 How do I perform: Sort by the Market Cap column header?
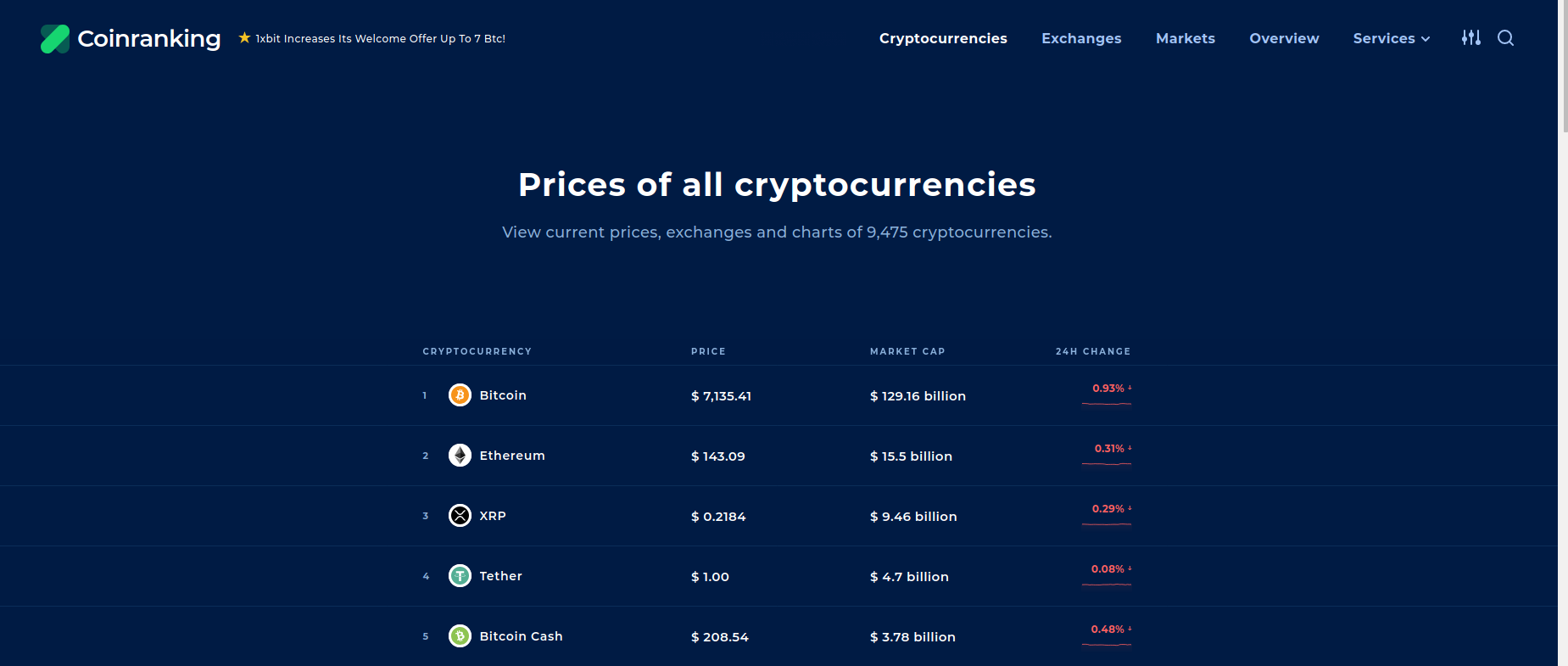click(x=907, y=351)
